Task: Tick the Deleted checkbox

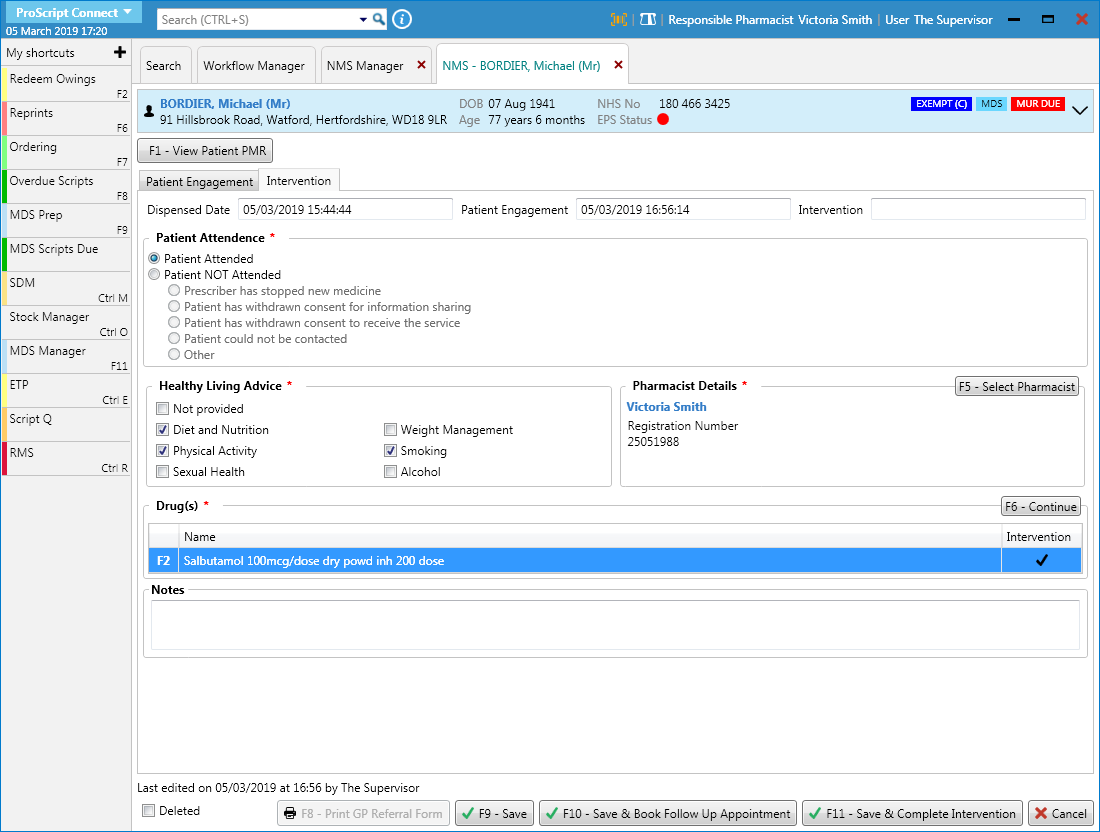Action: click(149, 810)
